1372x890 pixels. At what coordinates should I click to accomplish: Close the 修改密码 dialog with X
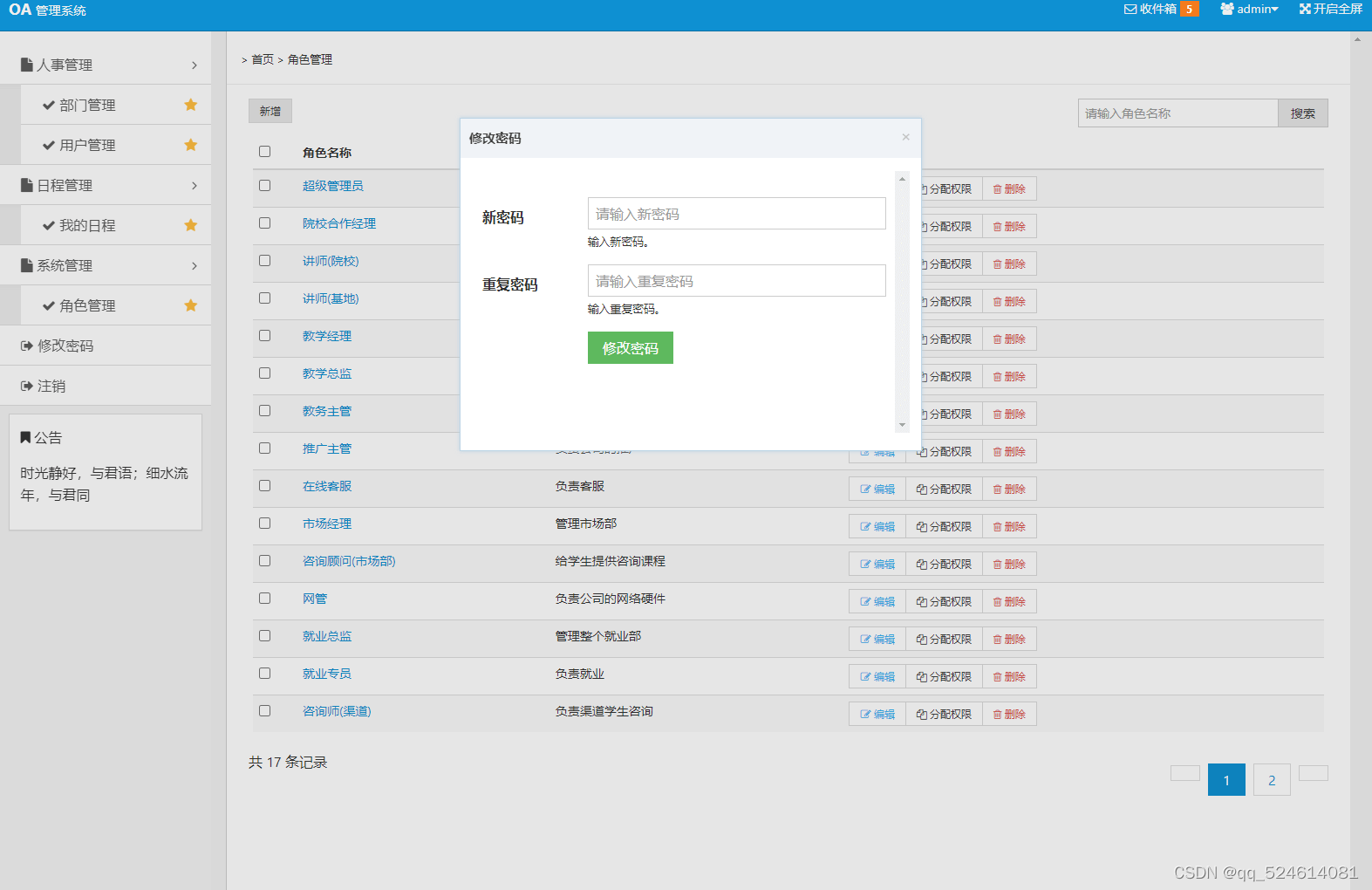905,137
